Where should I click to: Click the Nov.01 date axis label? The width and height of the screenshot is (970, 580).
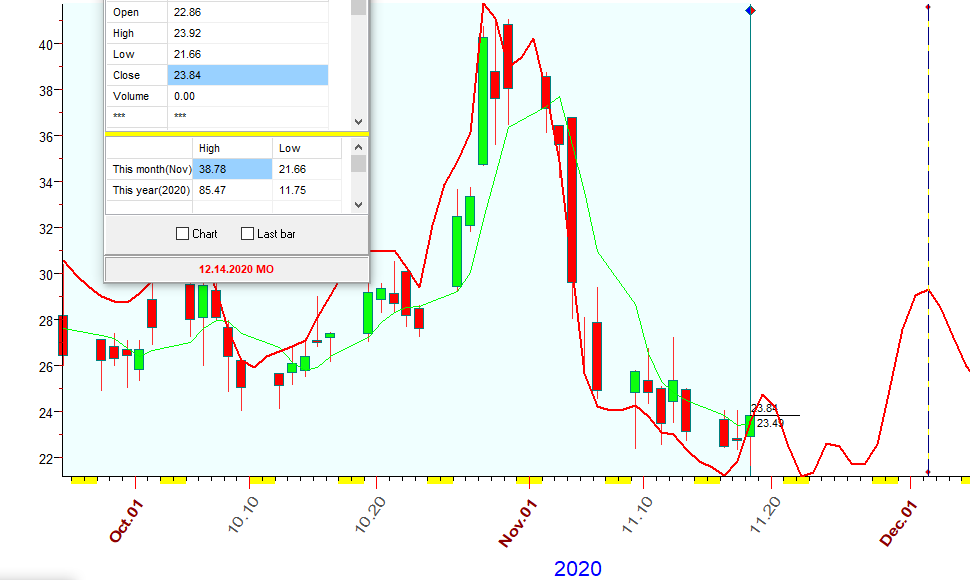521,523
